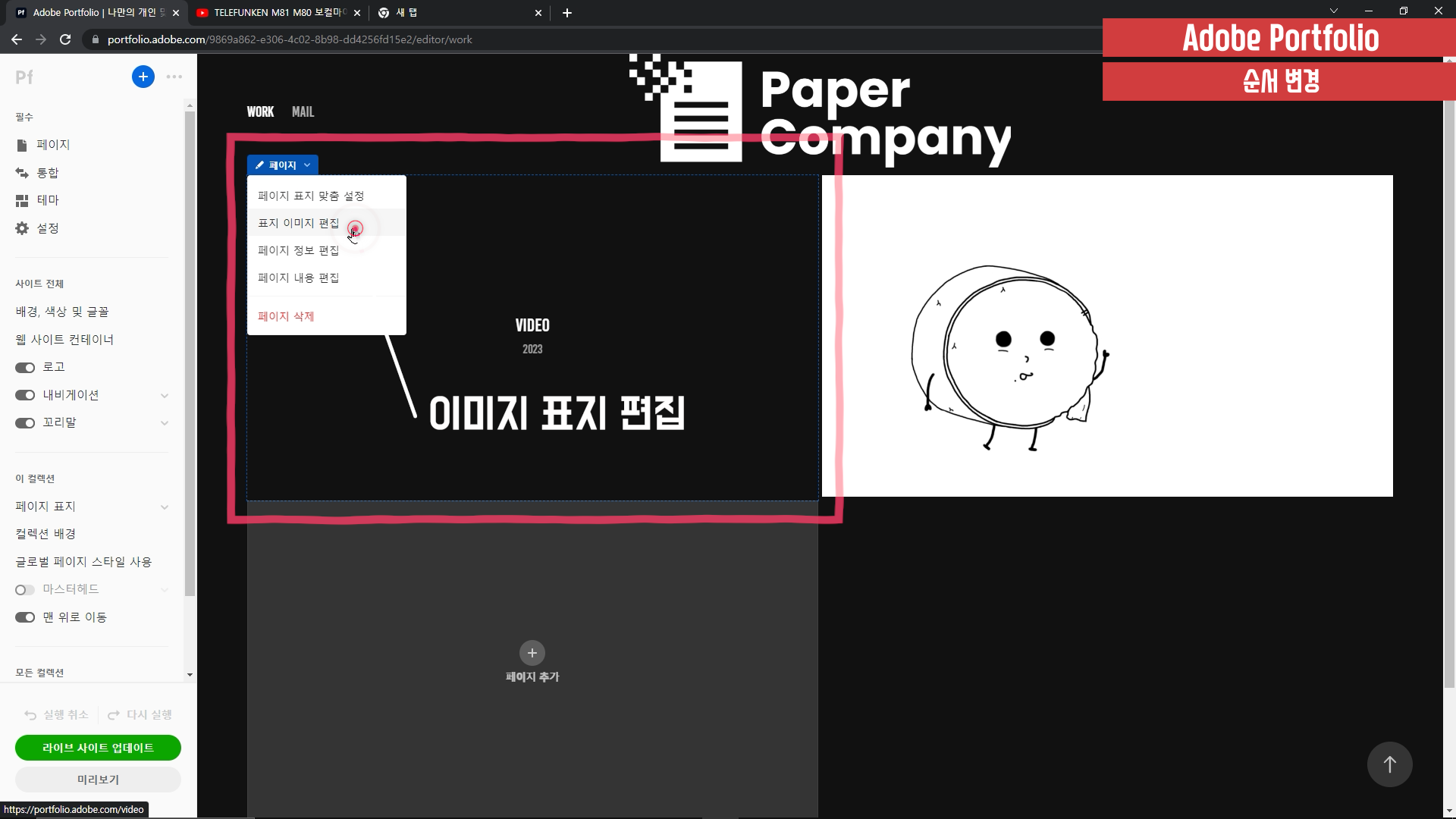Screen dimensions: 1456x819
Task: Toggle the 내비게이션 switch
Action: click(25, 395)
